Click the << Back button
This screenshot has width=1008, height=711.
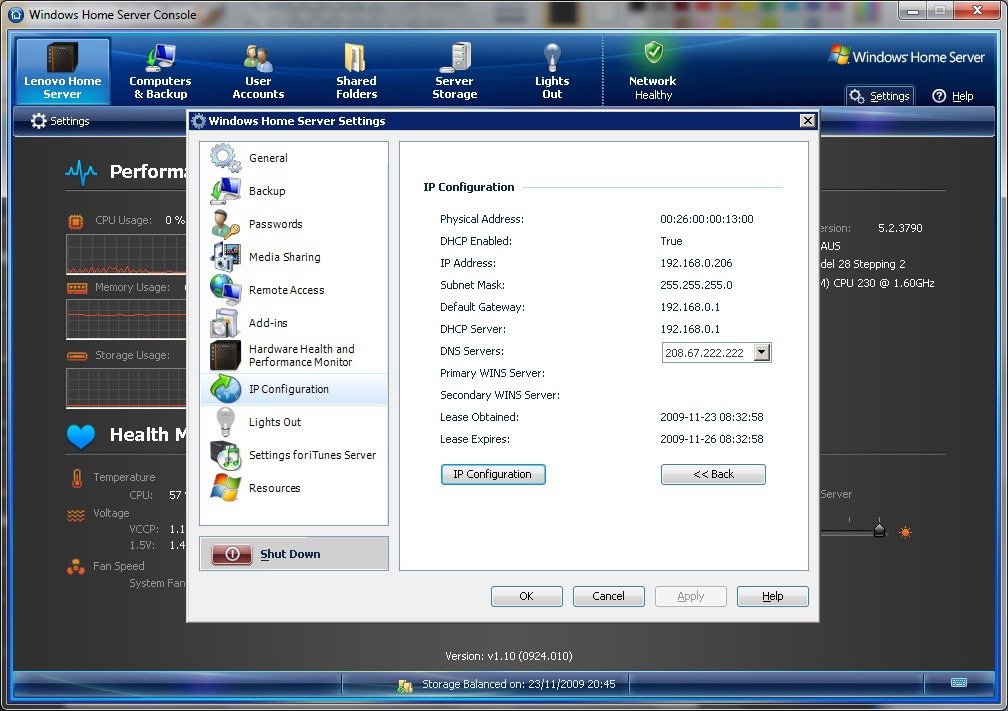tap(713, 474)
